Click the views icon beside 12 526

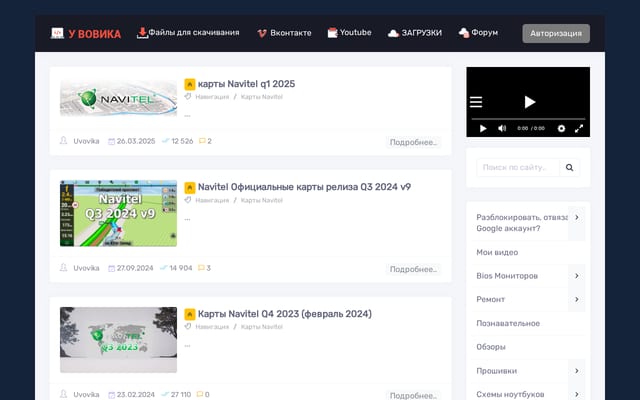click(165, 141)
